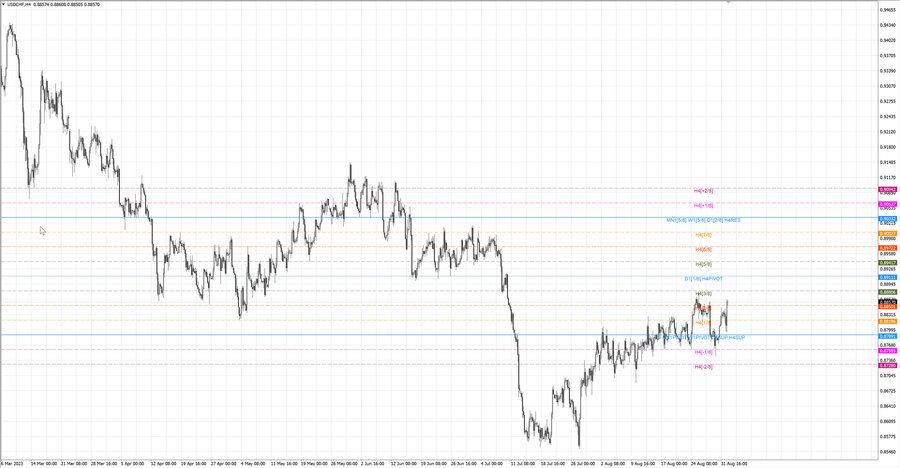Click the USDCHF,H4 chart title text

coord(19,5)
